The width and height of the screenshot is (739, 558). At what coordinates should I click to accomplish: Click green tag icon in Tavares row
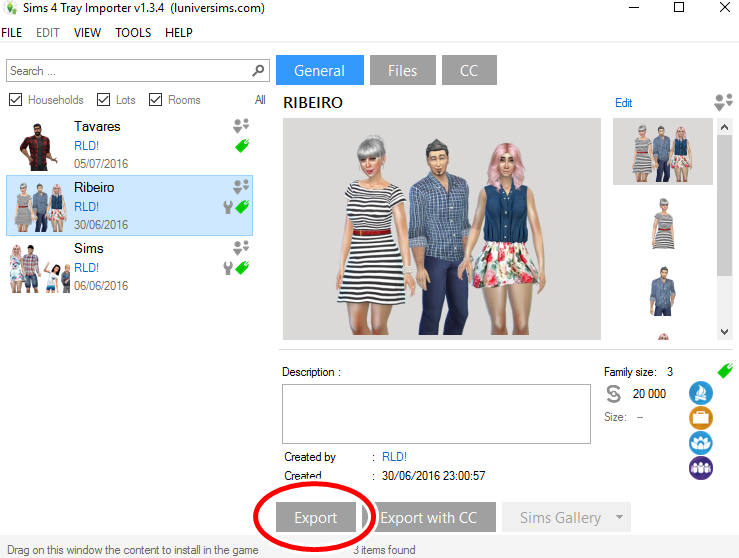242,146
